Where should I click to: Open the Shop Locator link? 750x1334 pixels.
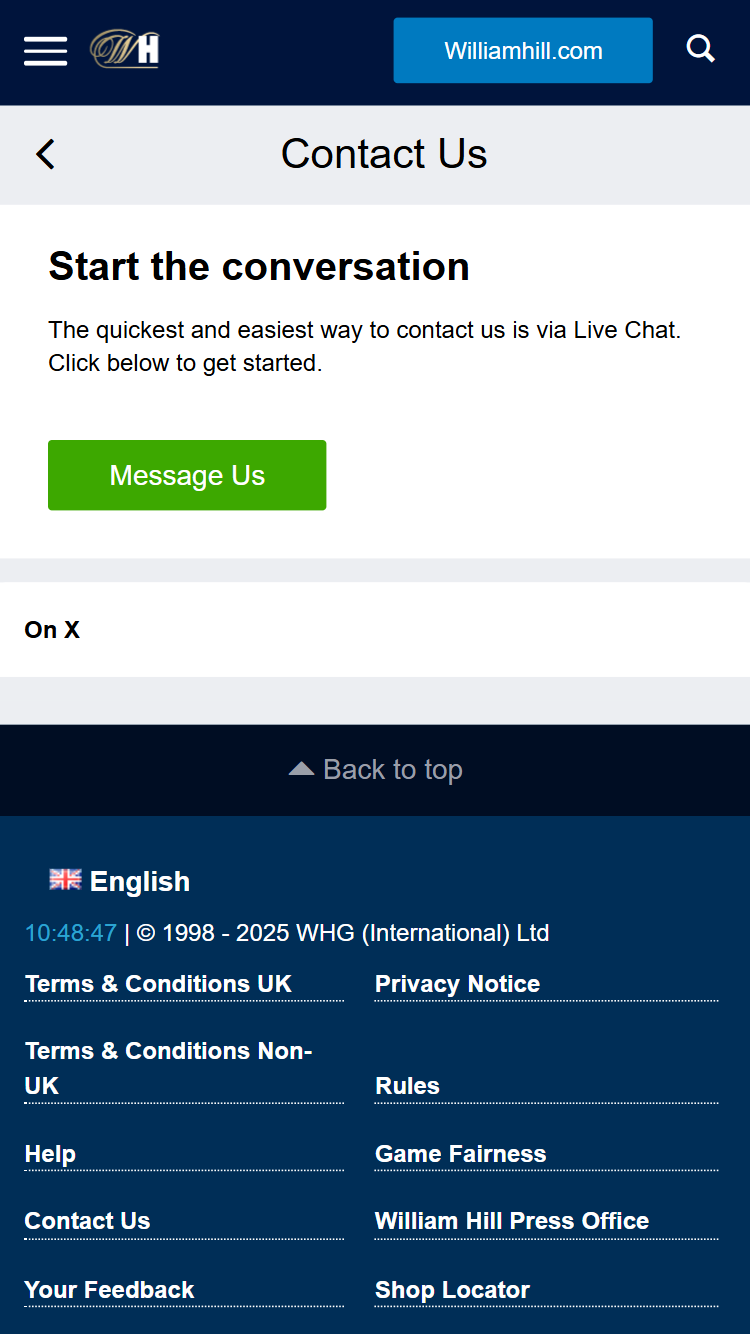pos(452,1290)
